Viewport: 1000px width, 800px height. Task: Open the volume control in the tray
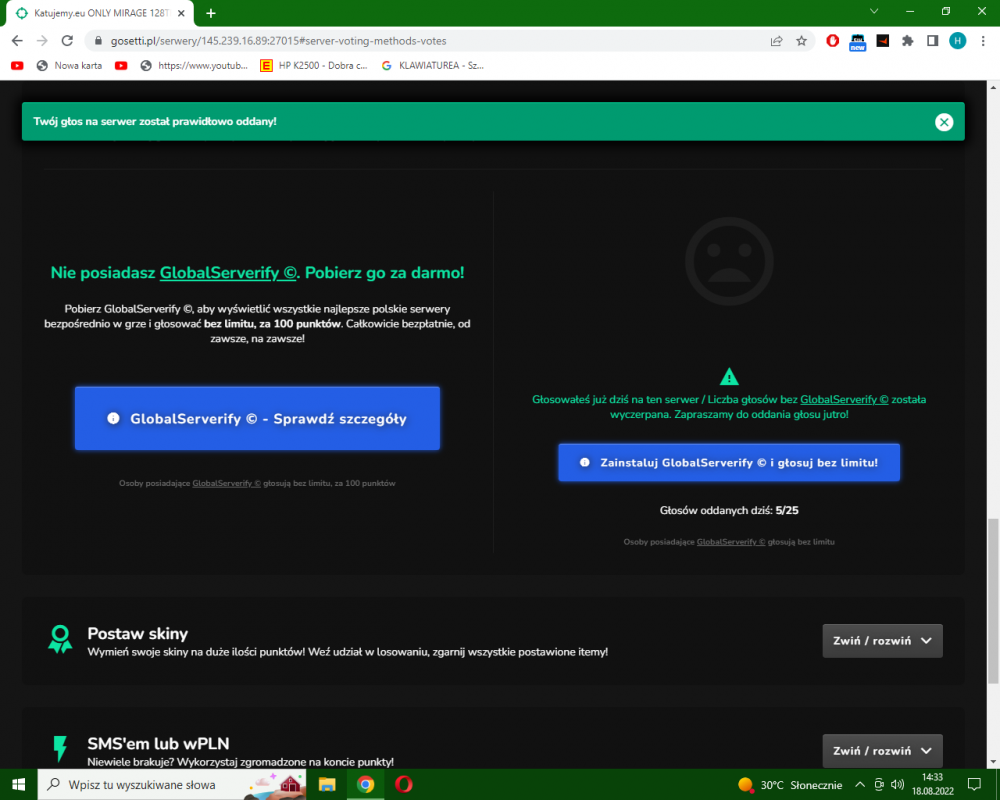897,785
